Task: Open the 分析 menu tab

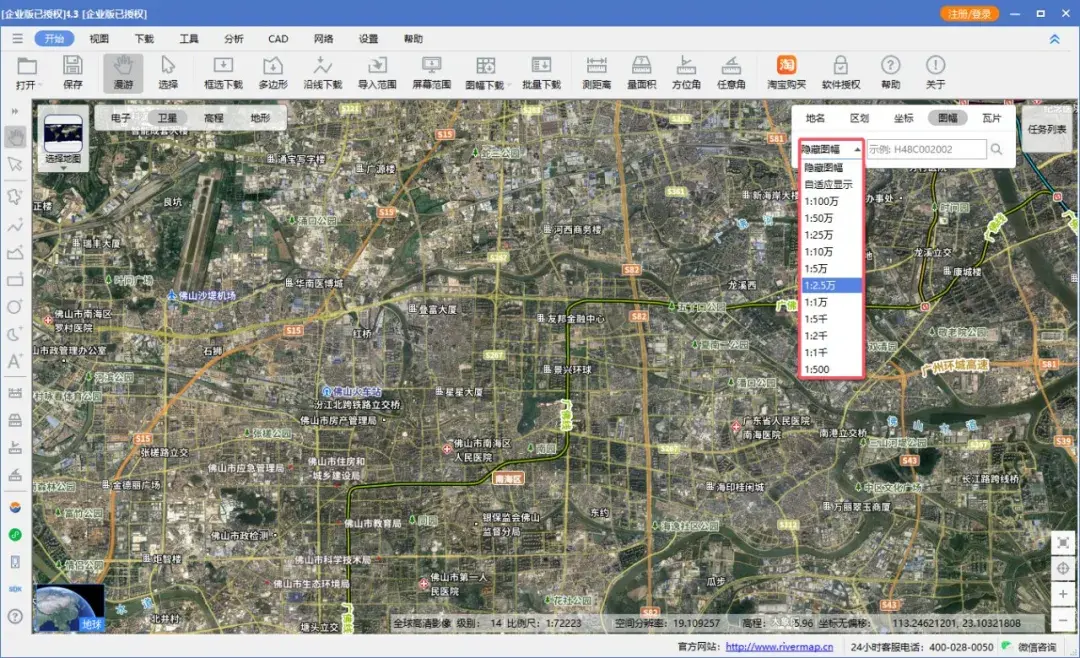Action: click(x=233, y=39)
